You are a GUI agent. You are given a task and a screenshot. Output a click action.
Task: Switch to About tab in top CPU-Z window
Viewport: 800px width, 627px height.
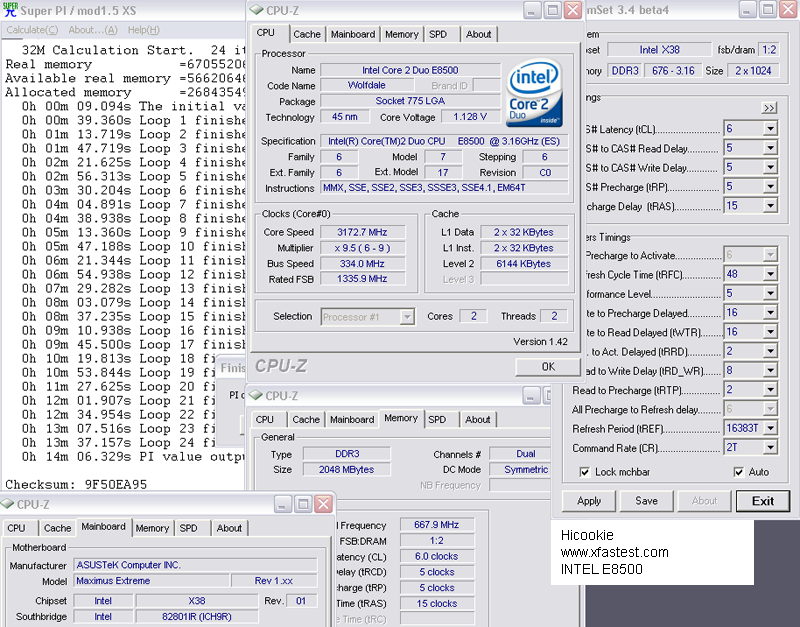(479, 34)
